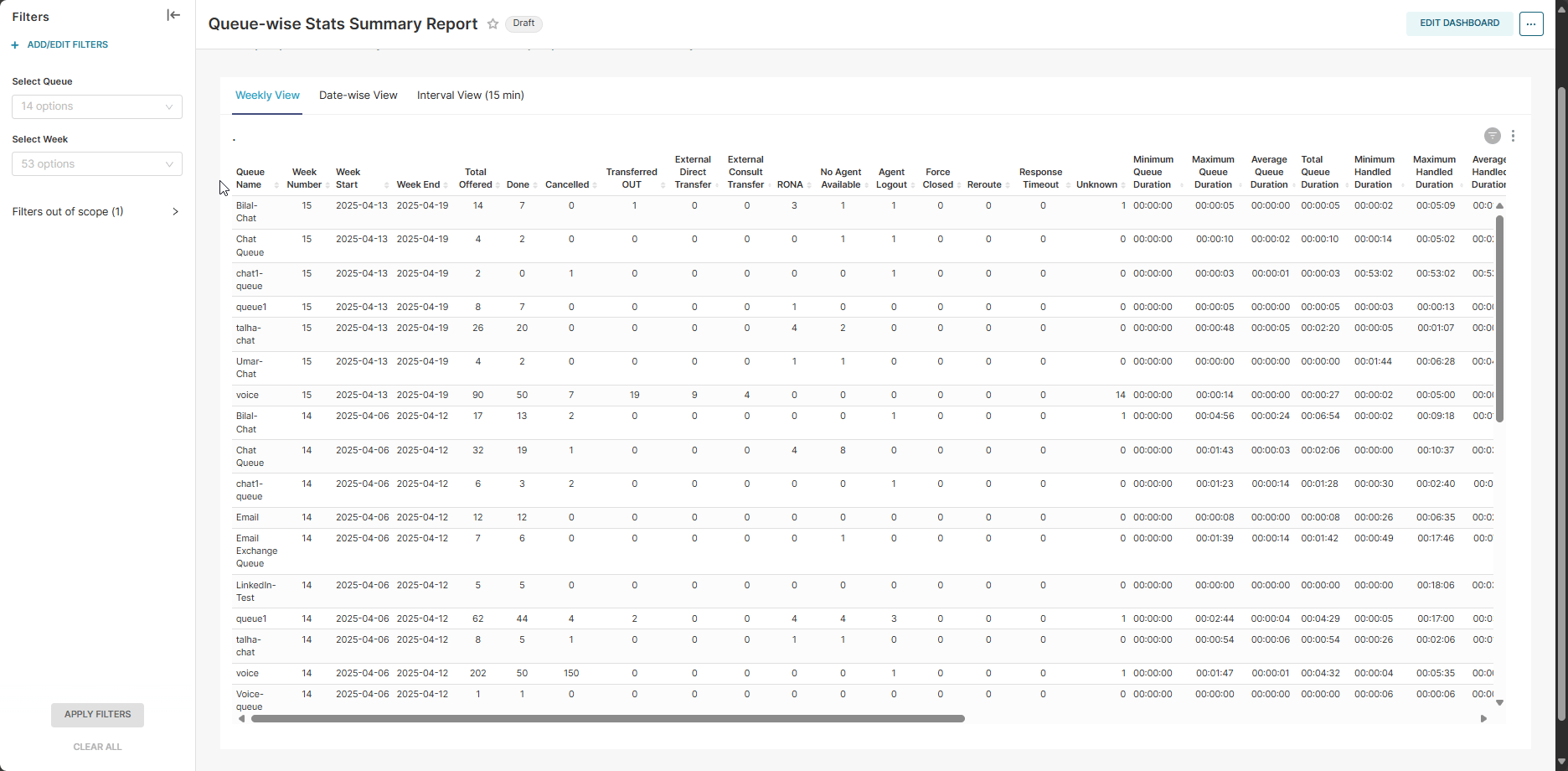Click the applied filters indicator on the chart
This screenshot has height=771, width=1568.
[1492, 136]
